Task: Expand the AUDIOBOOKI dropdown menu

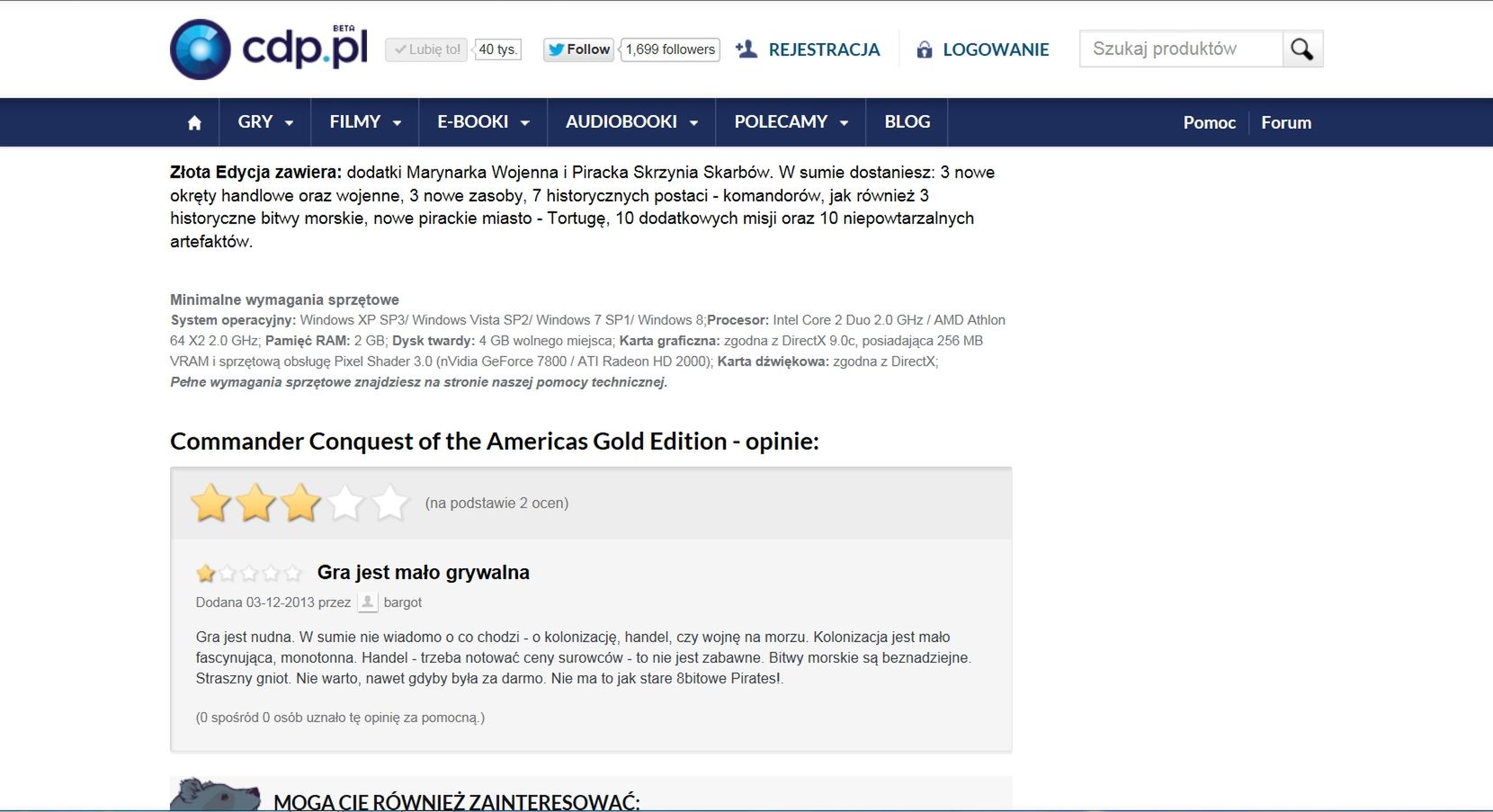Action: pyautogui.click(x=631, y=122)
